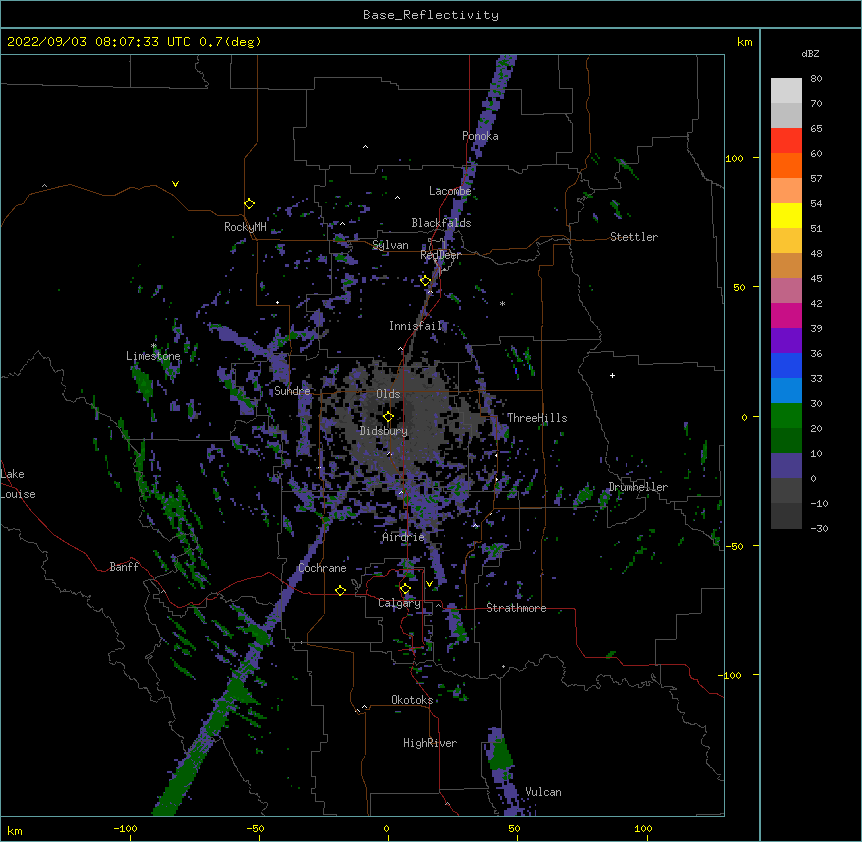The height and width of the screenshot is (842, 862).
Task: Select the yellow 51-54 dBZ legend swatch
Action: point(786,215)
